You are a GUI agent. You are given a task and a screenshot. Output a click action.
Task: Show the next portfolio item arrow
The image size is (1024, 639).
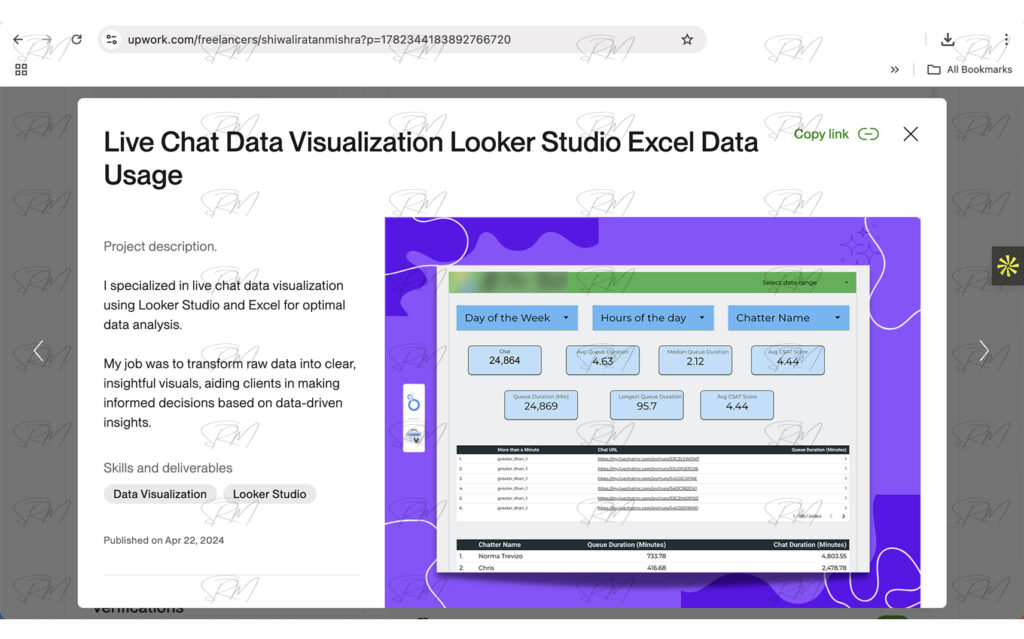tap(984, 351)
